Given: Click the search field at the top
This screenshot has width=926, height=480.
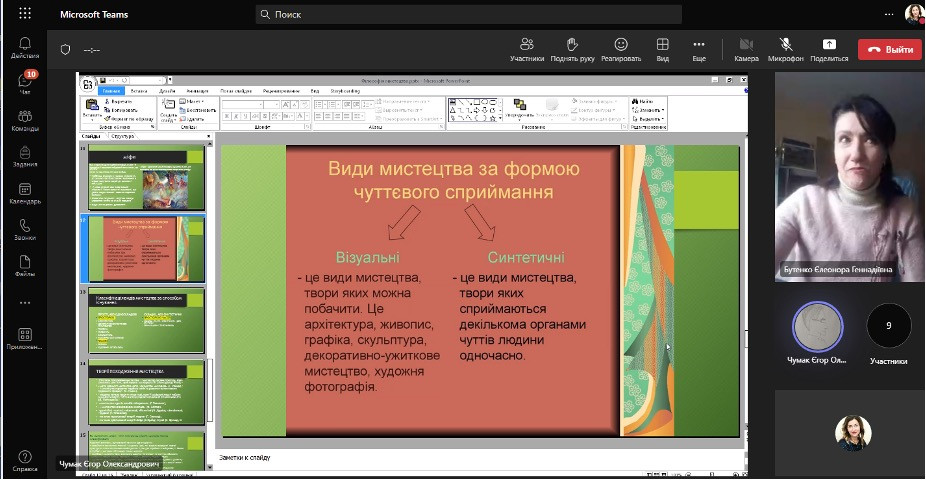Looking at the screenshot, I should (x=468, y=15).
